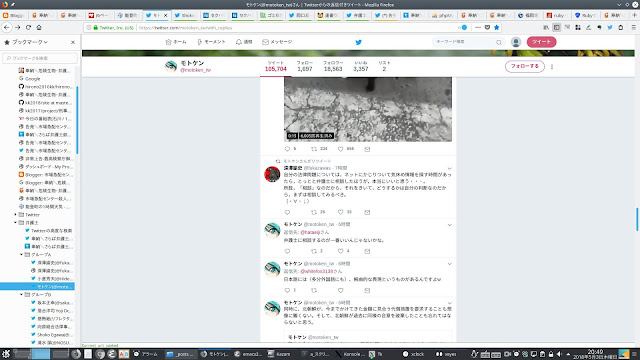Play the video thumbnail in the top tweet

click(x=368, y=109)
